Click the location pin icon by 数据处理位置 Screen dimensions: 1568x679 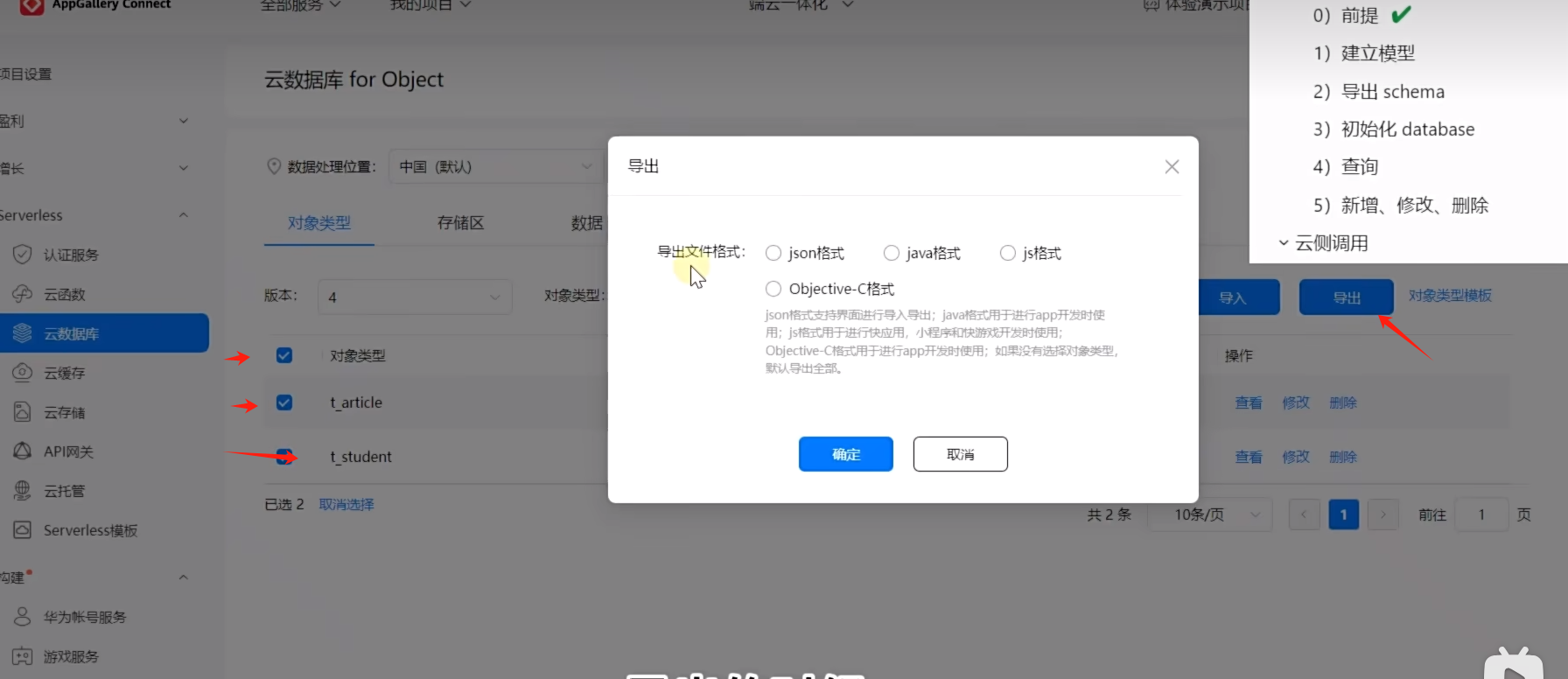point(274,166)
